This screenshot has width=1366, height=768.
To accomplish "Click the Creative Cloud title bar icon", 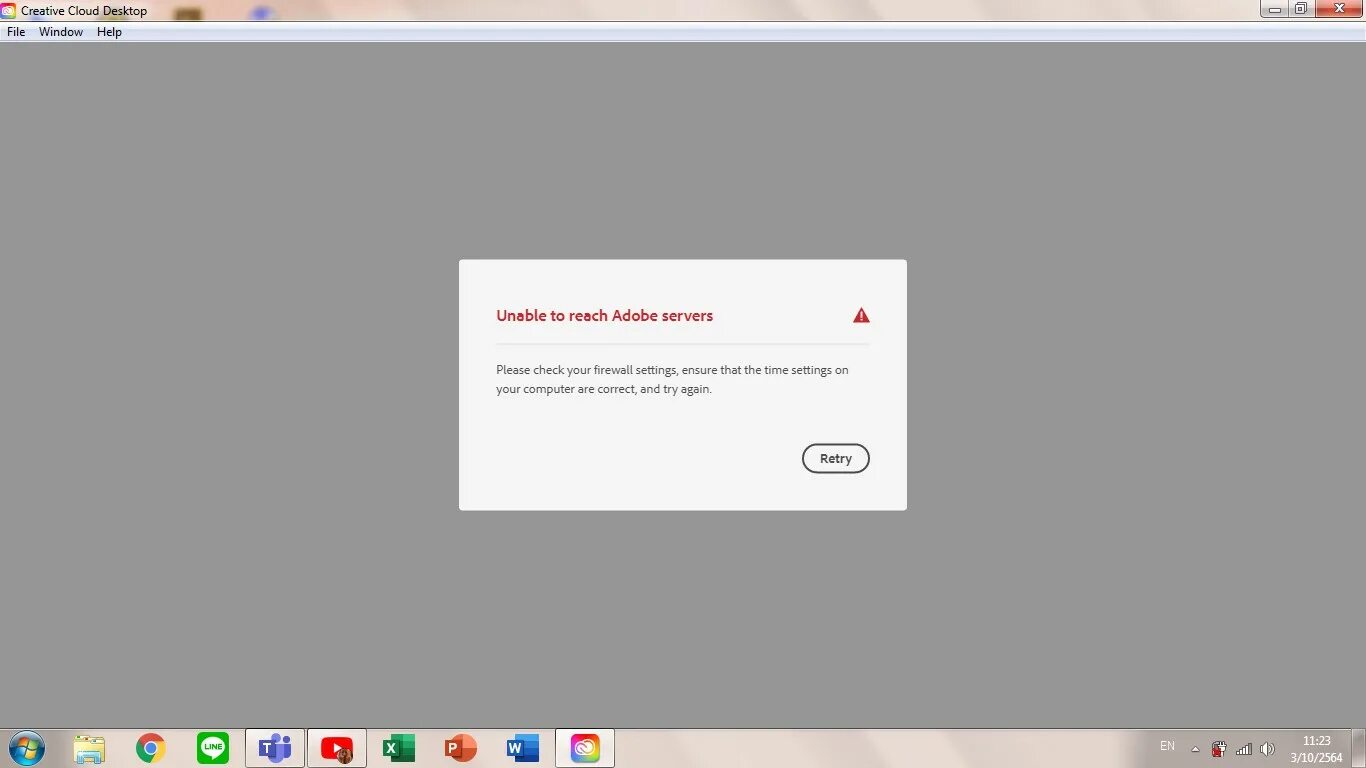I will coord(9,10).
